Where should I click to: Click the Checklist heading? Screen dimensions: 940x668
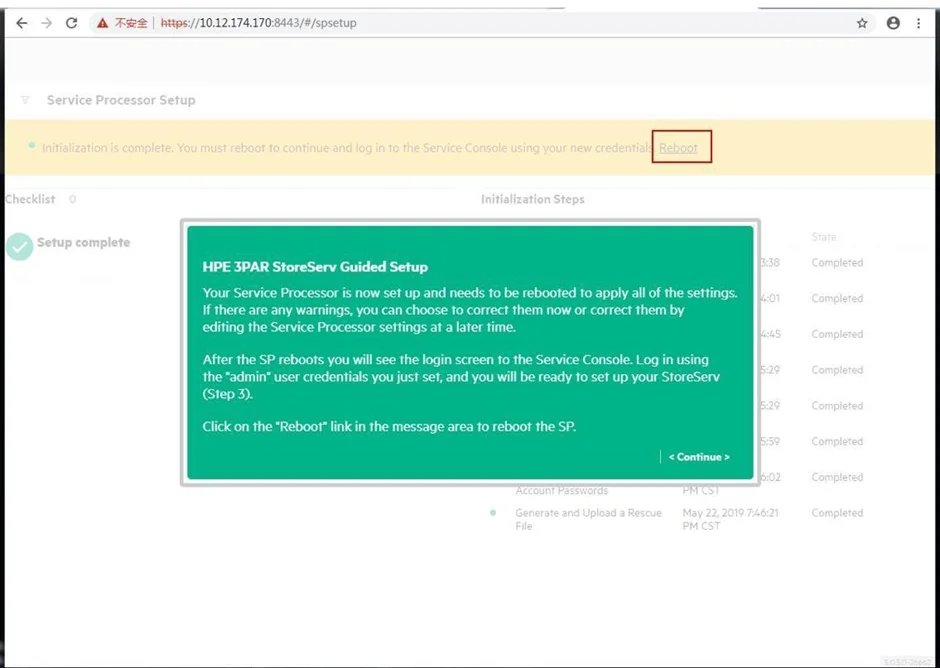30,199
